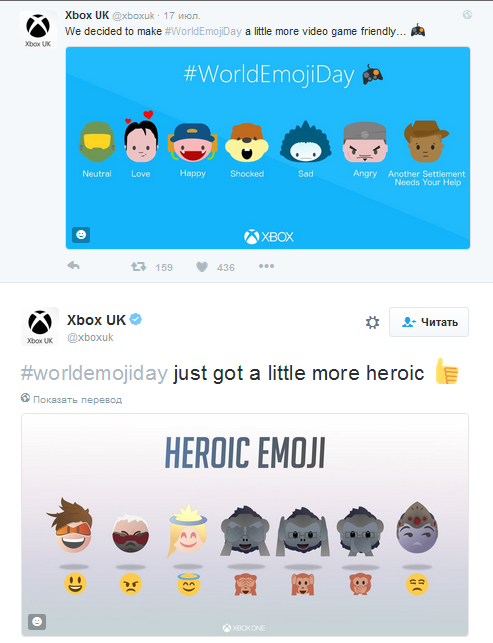Click the Xbox UK name in lower tweet
Viewport: 493px width, 643px height.
(x=96, y=320)
